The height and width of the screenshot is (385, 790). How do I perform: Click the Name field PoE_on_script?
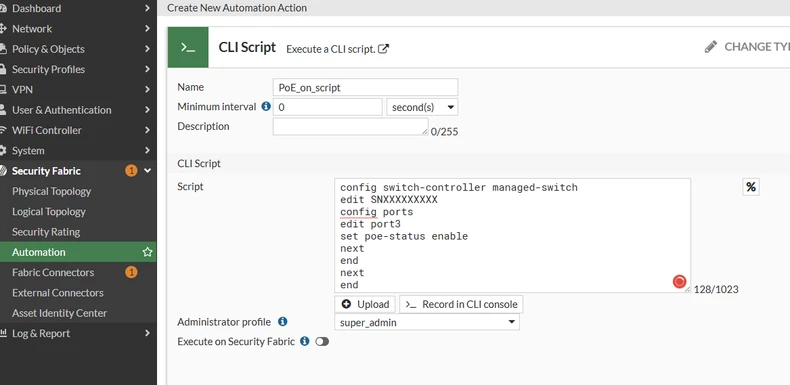point(365,87)
